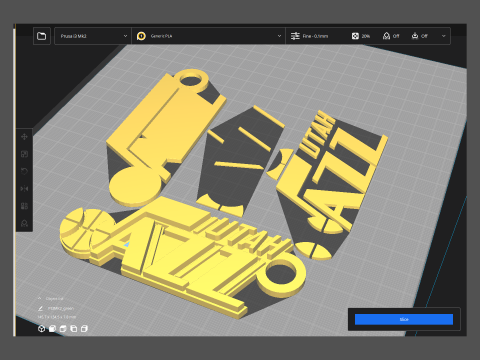Click the yellow extruder material icon

141,36
